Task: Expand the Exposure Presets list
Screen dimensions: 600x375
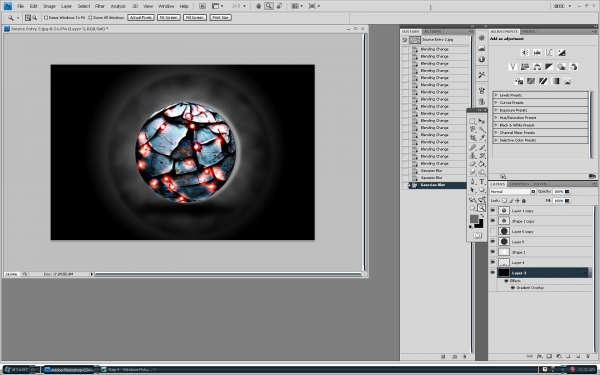Action: 496,110
